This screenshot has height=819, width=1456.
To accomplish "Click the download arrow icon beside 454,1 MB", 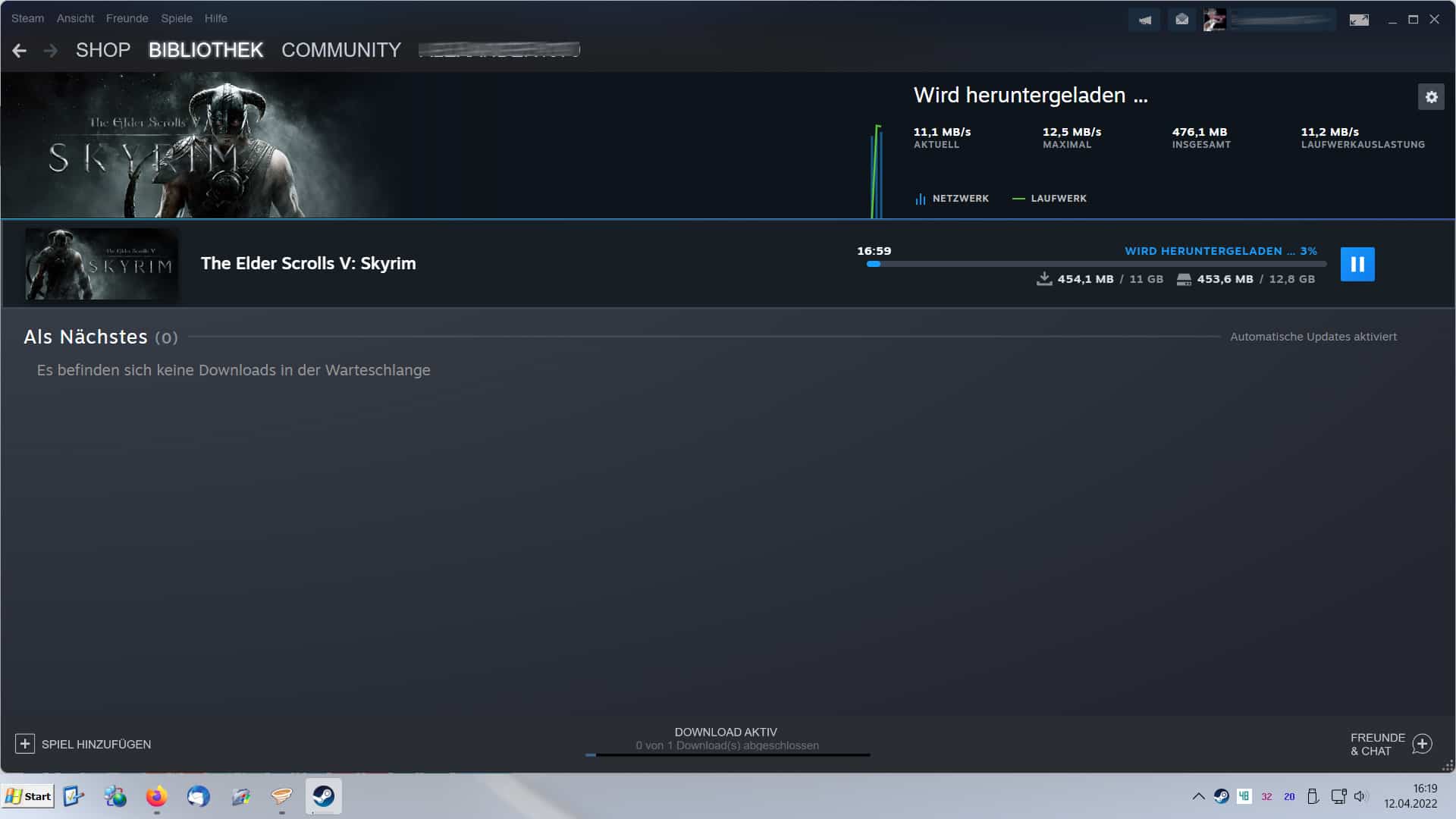I will [x=1044, y=279].
